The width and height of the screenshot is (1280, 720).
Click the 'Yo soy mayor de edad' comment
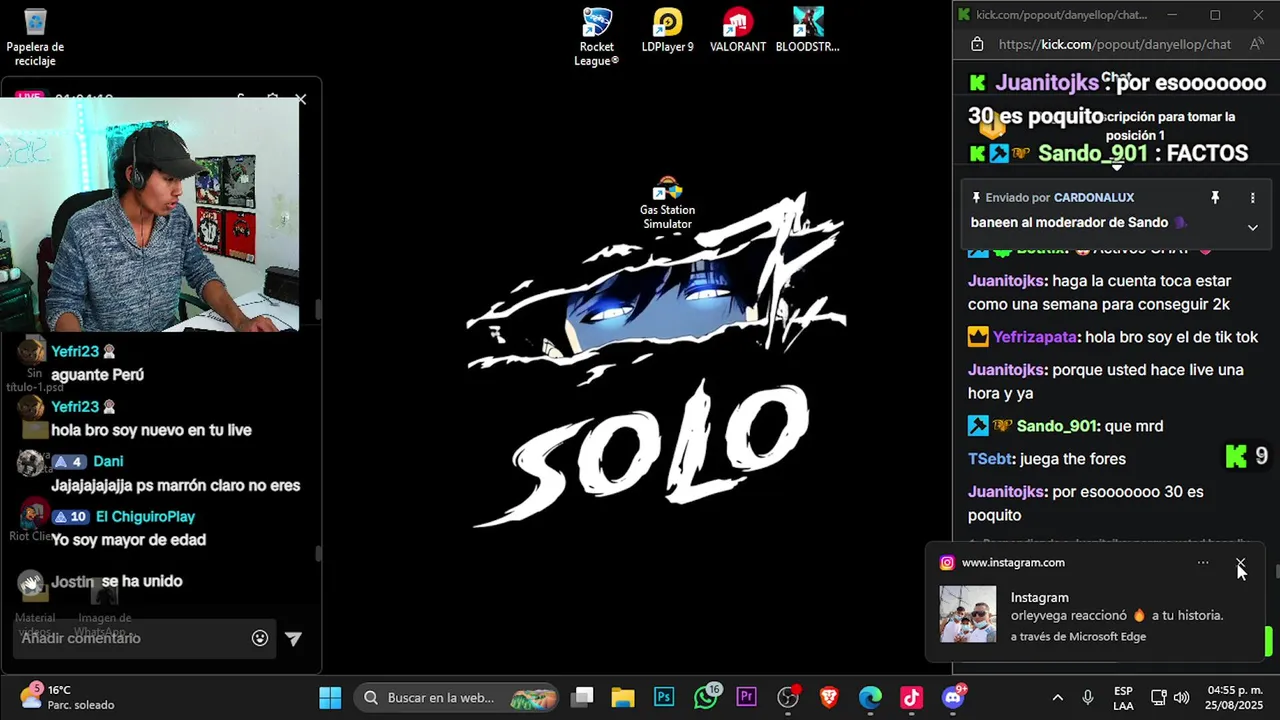(128, 540)
